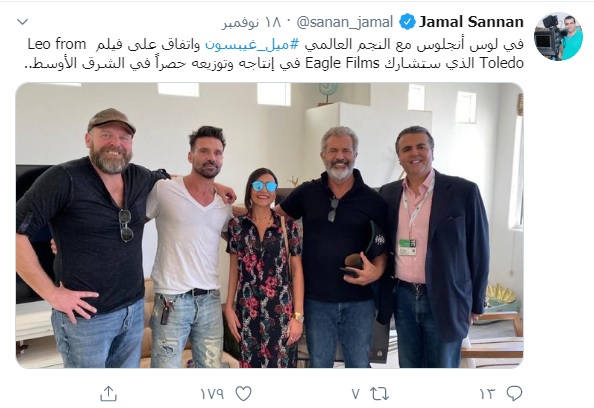Share the tweet using the upload icon
Viewport: 594px width, 408px height.
(108, 394)
